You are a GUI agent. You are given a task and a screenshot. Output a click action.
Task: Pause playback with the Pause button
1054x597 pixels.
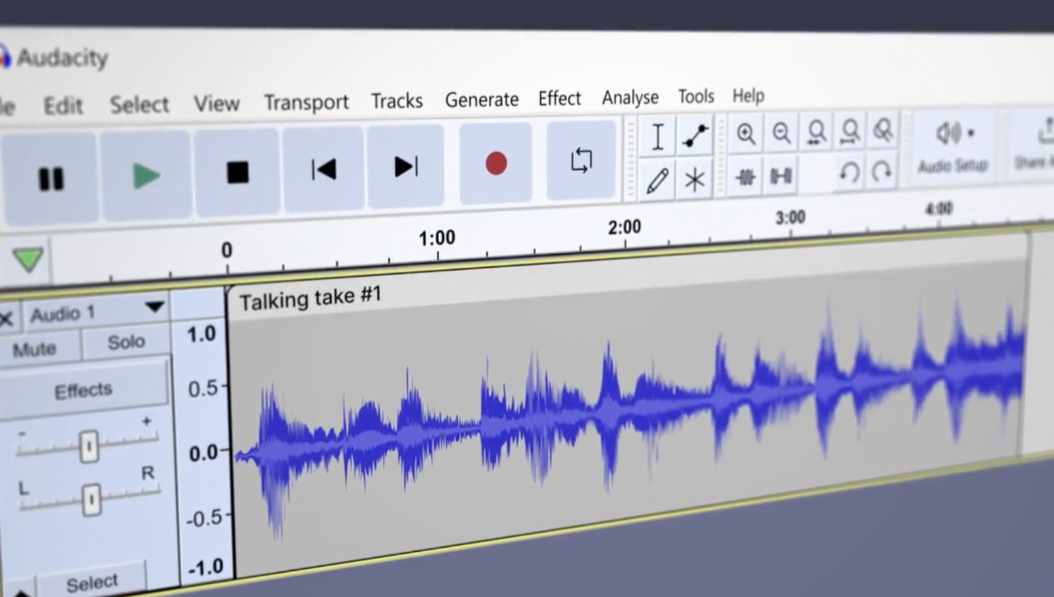coord(50,178)
